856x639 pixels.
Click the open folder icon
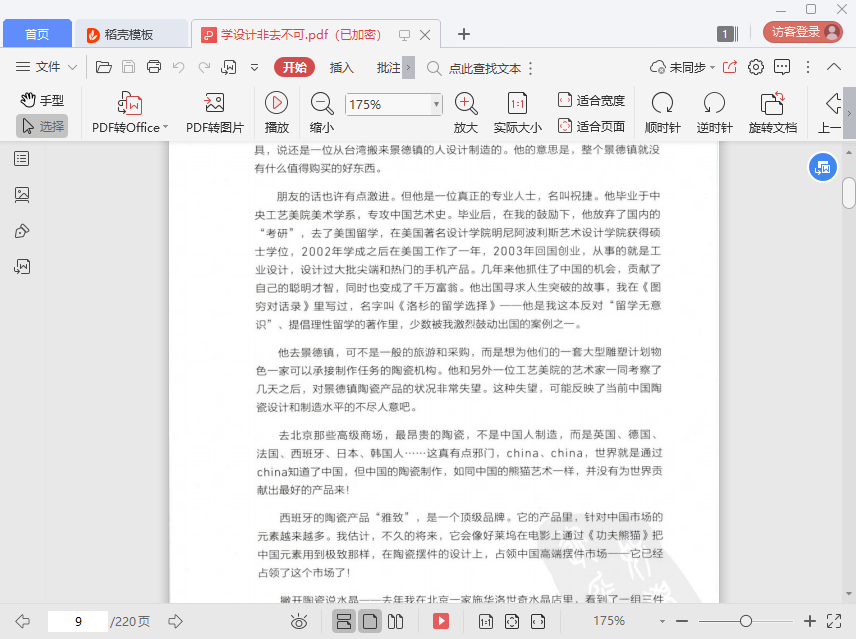coord(104,67)
